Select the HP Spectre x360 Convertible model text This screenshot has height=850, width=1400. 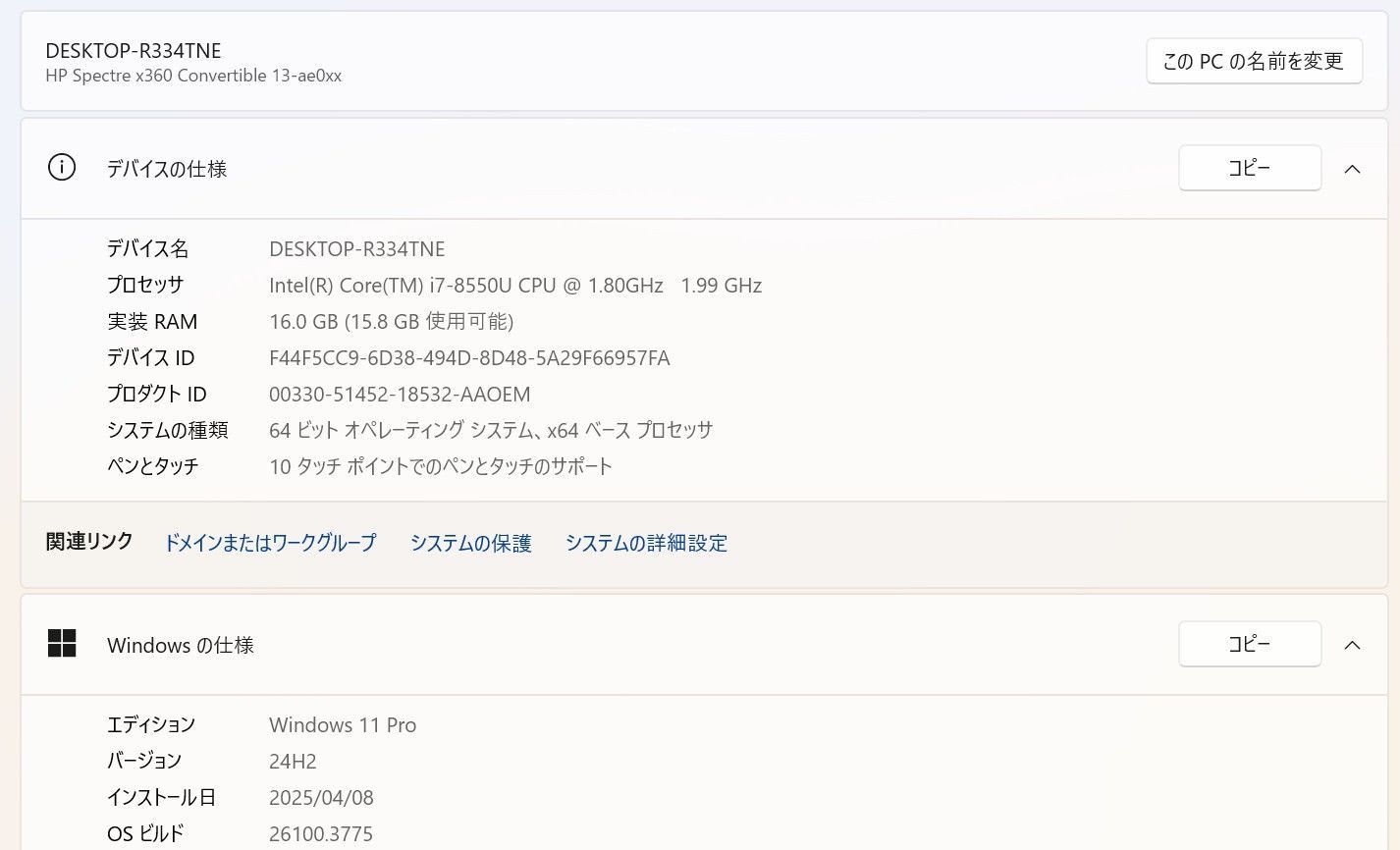[x=193, y=76]
